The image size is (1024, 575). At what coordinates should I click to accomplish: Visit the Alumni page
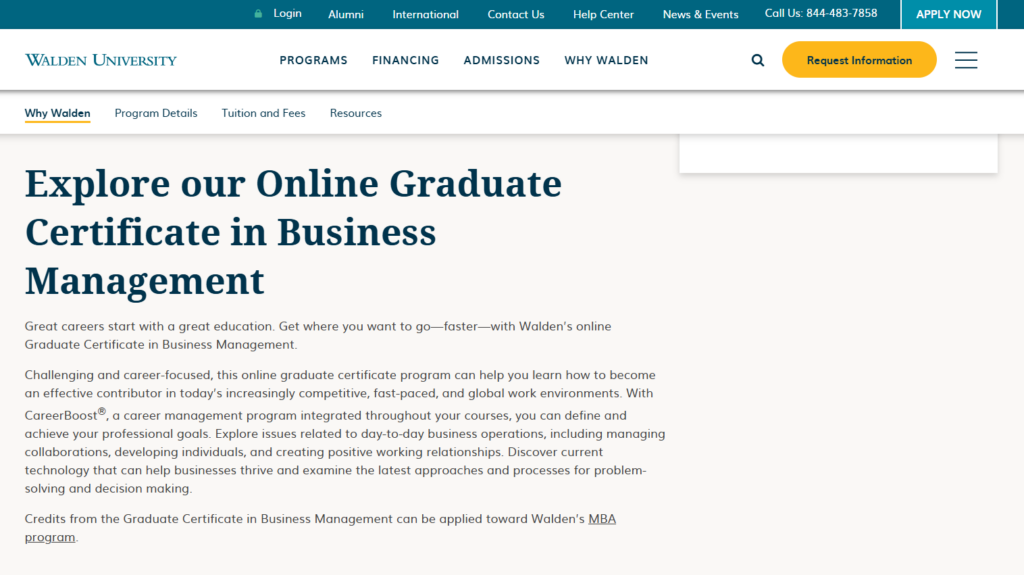pyautogui.click(x=345, y=14)
